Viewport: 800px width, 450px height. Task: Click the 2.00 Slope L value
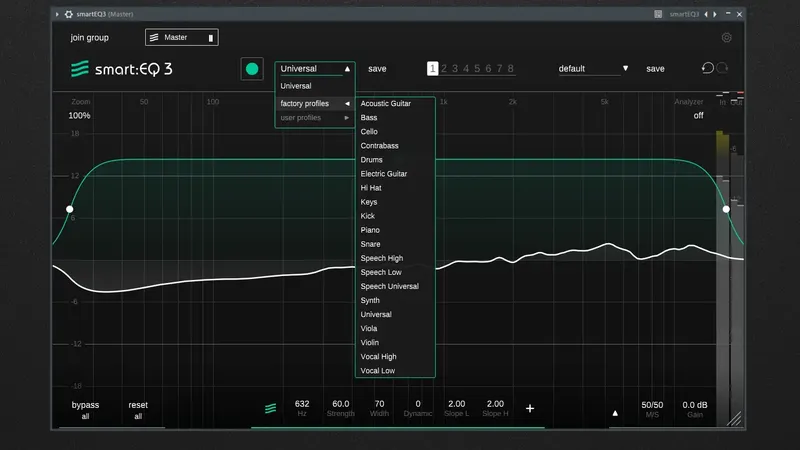[457, 404]
